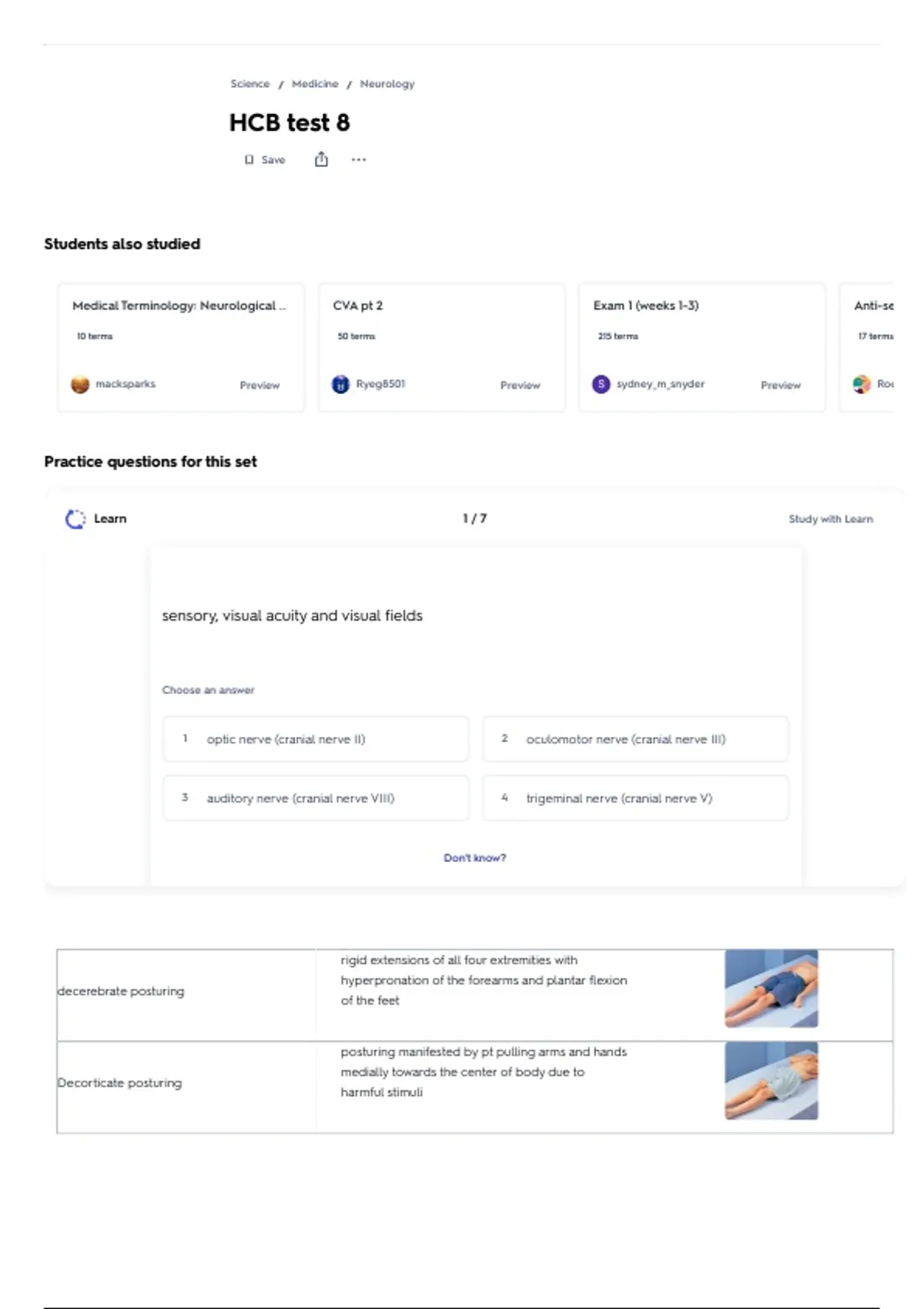This screenshot has width=924, height=1309.
Task: Click the Save bookmark icon
Action: tap(249, 160)
